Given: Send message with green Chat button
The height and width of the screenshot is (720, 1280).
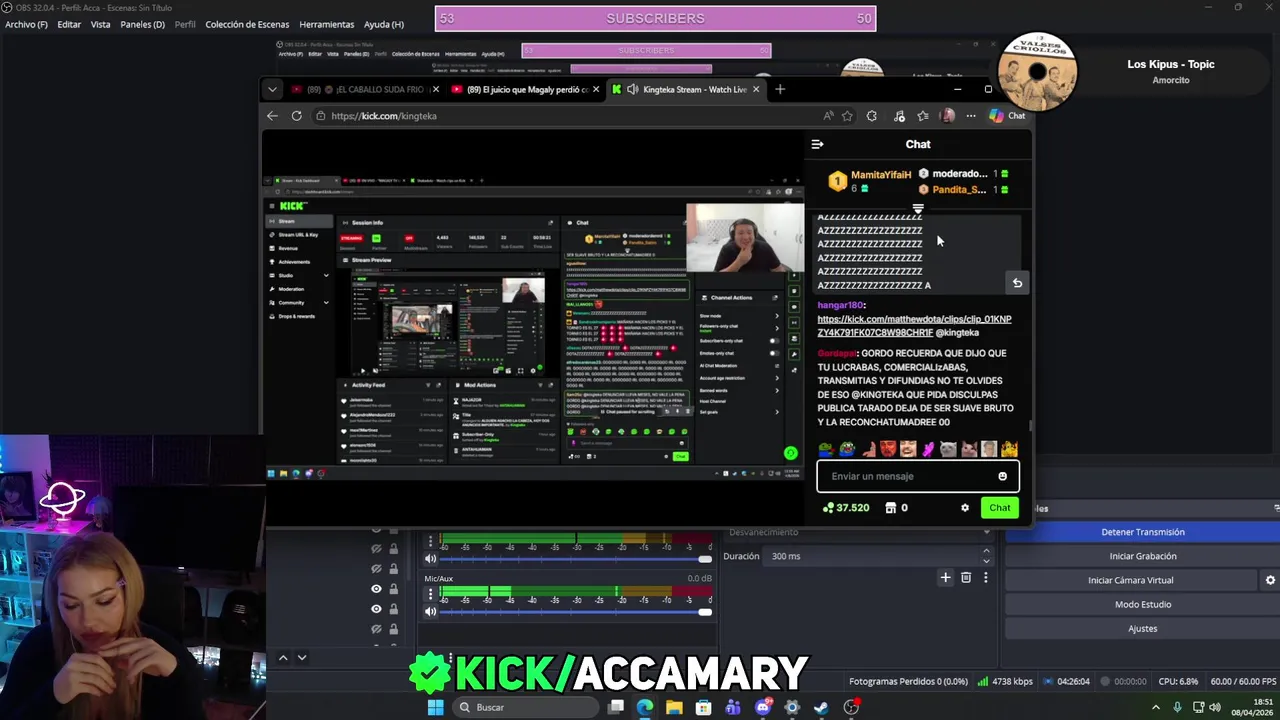Looking at the screenshot, I should pos(1000,508).
